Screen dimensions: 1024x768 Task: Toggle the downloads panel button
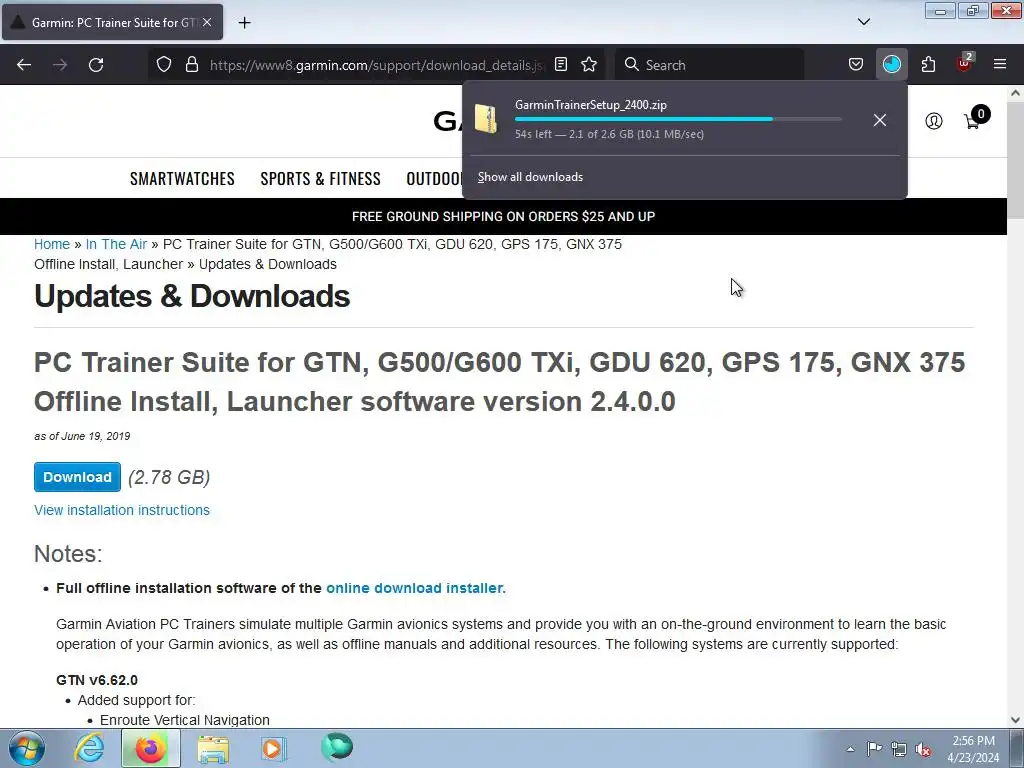pos(891,65)
